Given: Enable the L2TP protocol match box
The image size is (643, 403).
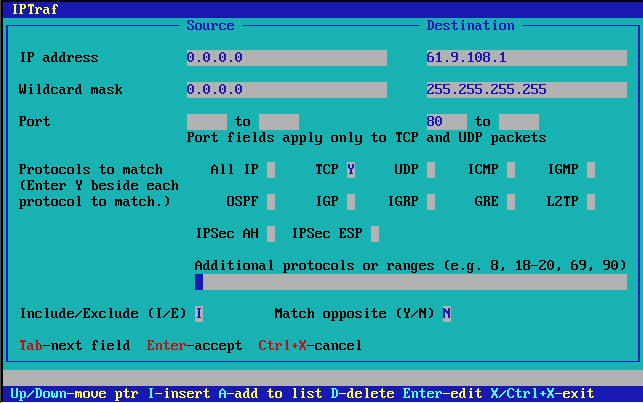Looking at the screenshot, I should (591, 202).
